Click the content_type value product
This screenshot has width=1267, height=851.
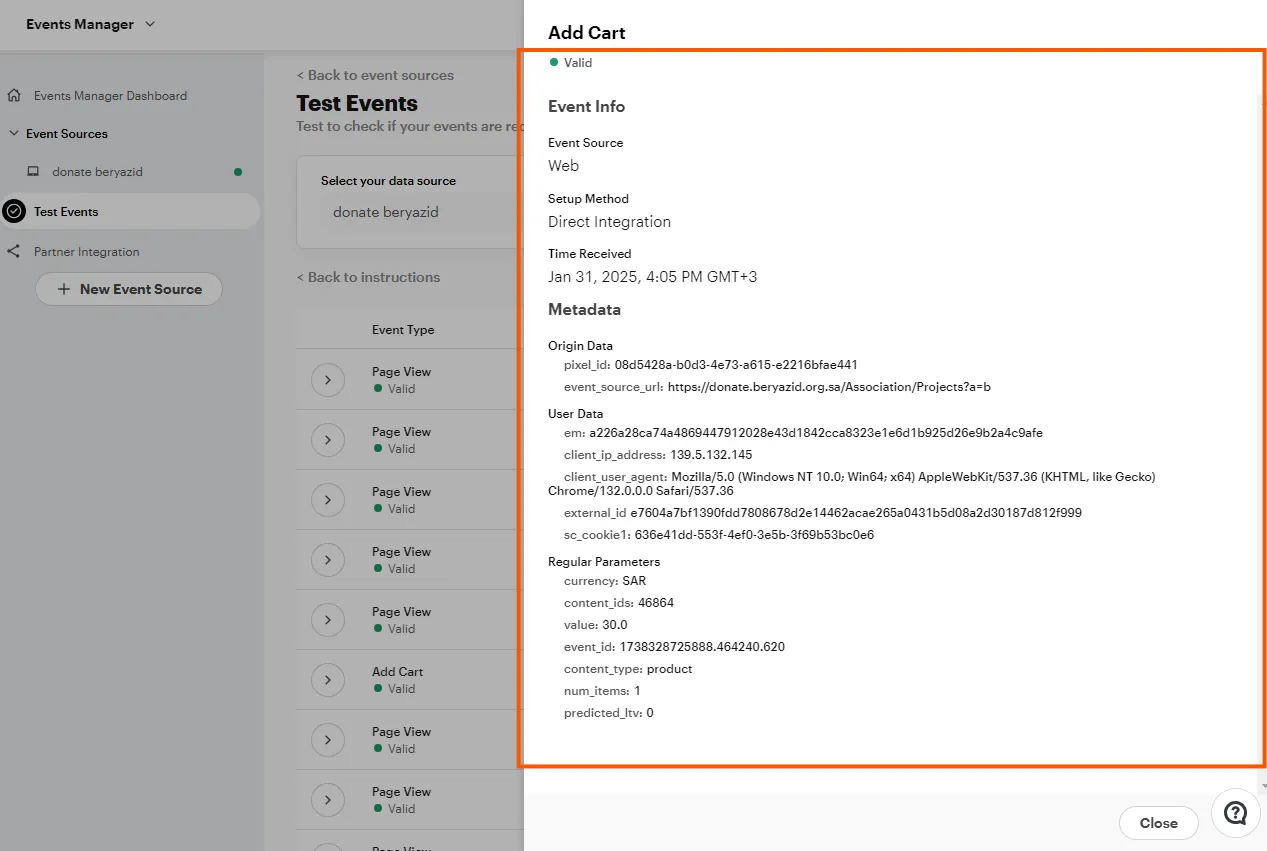(x=670, y=669)
